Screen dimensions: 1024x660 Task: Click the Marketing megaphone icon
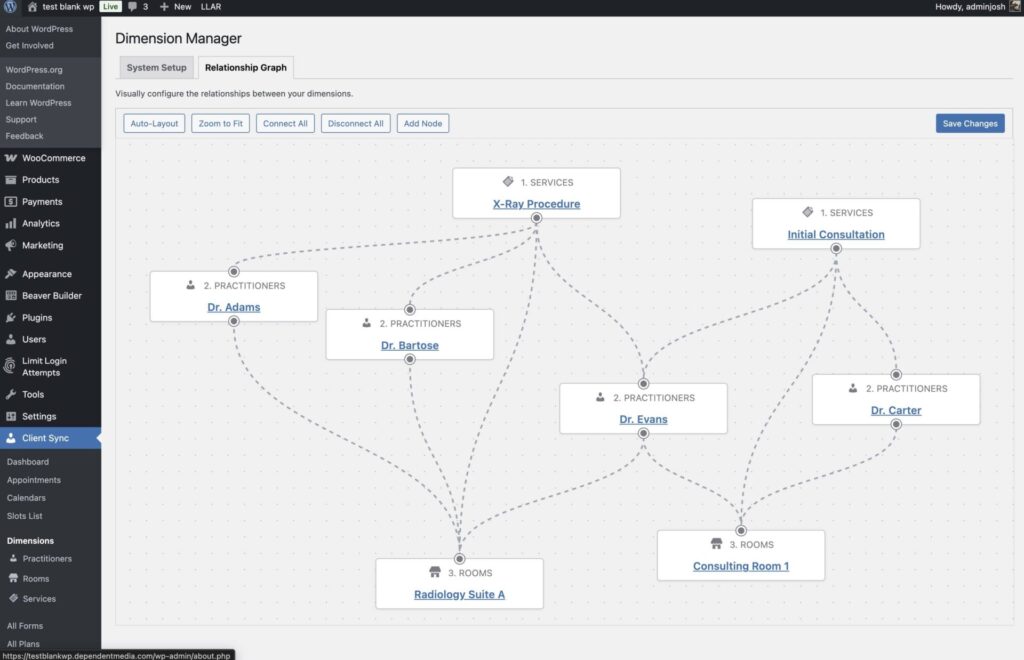click(x=11, y=246)
